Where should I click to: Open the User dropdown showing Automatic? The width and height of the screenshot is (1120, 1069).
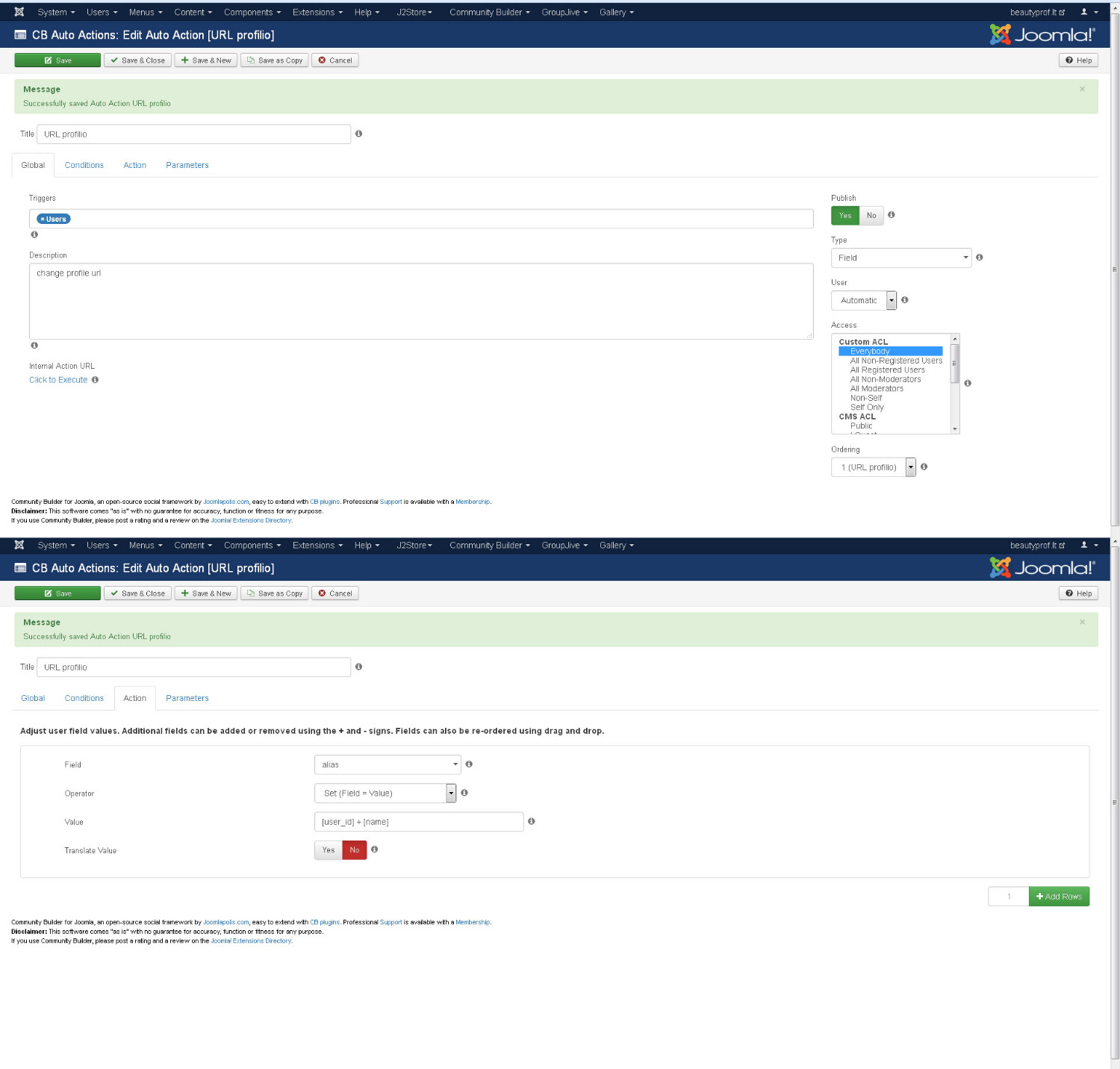pyautogui.click(x=863, y=300)
